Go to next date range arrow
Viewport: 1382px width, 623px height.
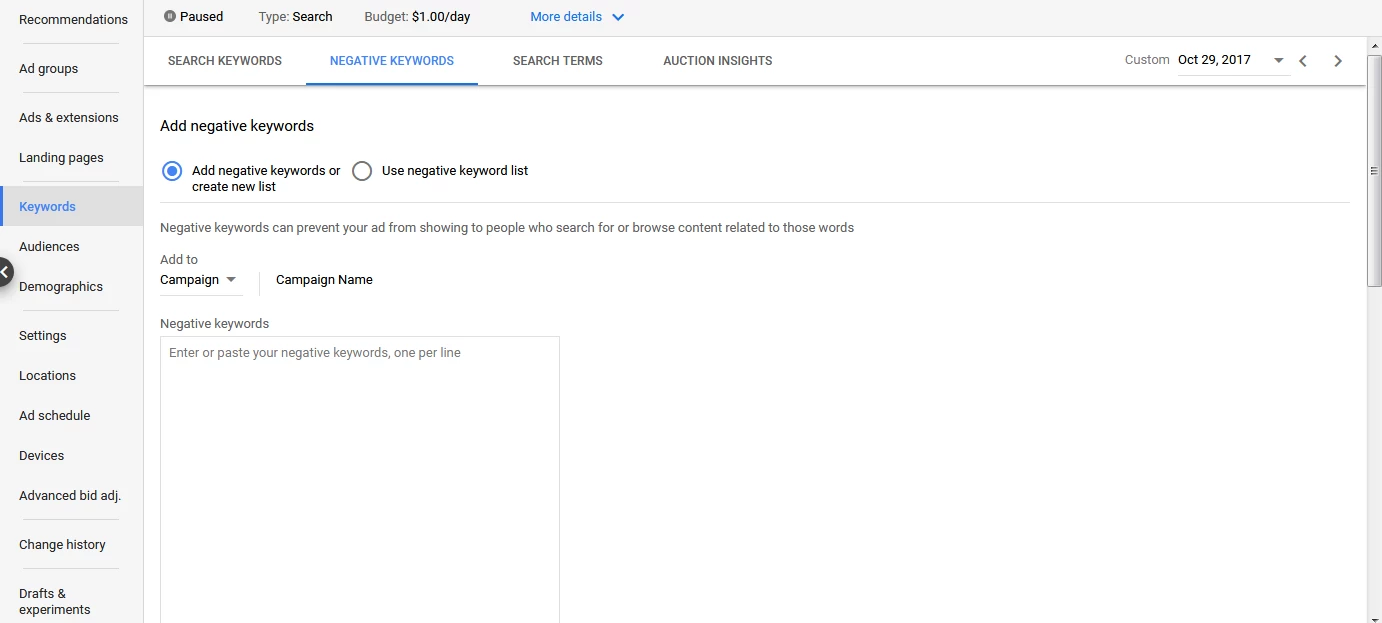coord(1338,61)
